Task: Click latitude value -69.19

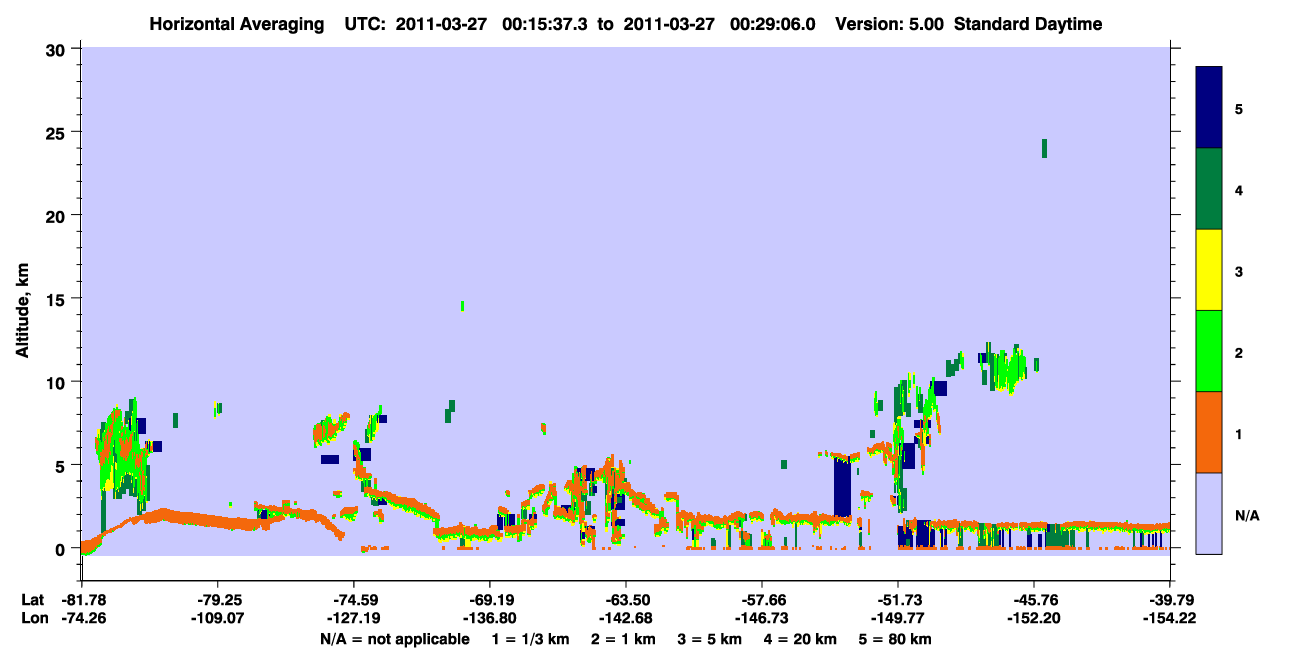Action: coord(490,599)
